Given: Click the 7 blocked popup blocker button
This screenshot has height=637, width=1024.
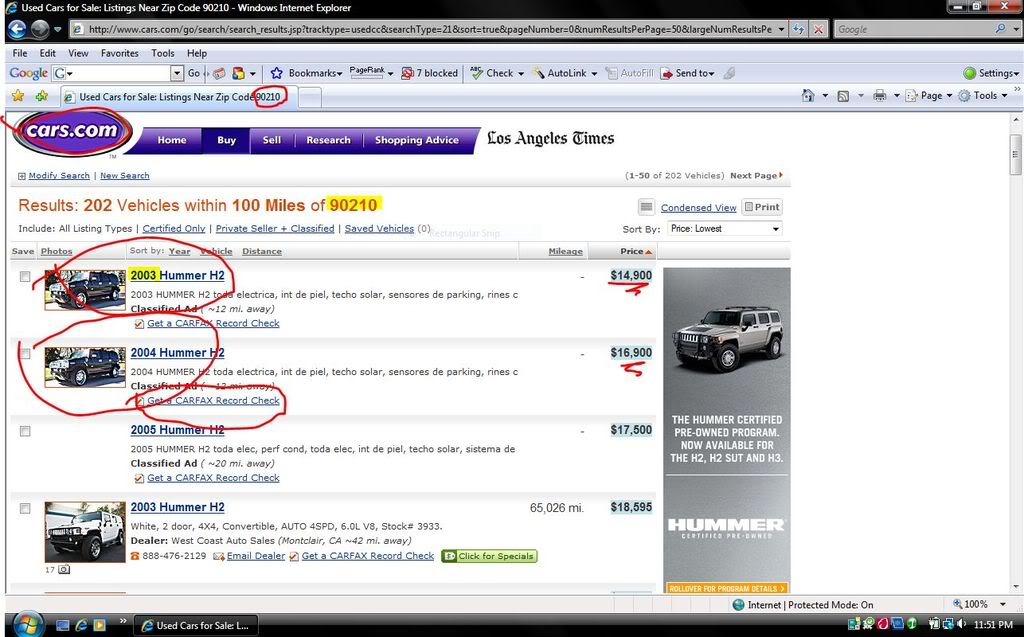Looking at the screenshot, I should pos(430,73).
